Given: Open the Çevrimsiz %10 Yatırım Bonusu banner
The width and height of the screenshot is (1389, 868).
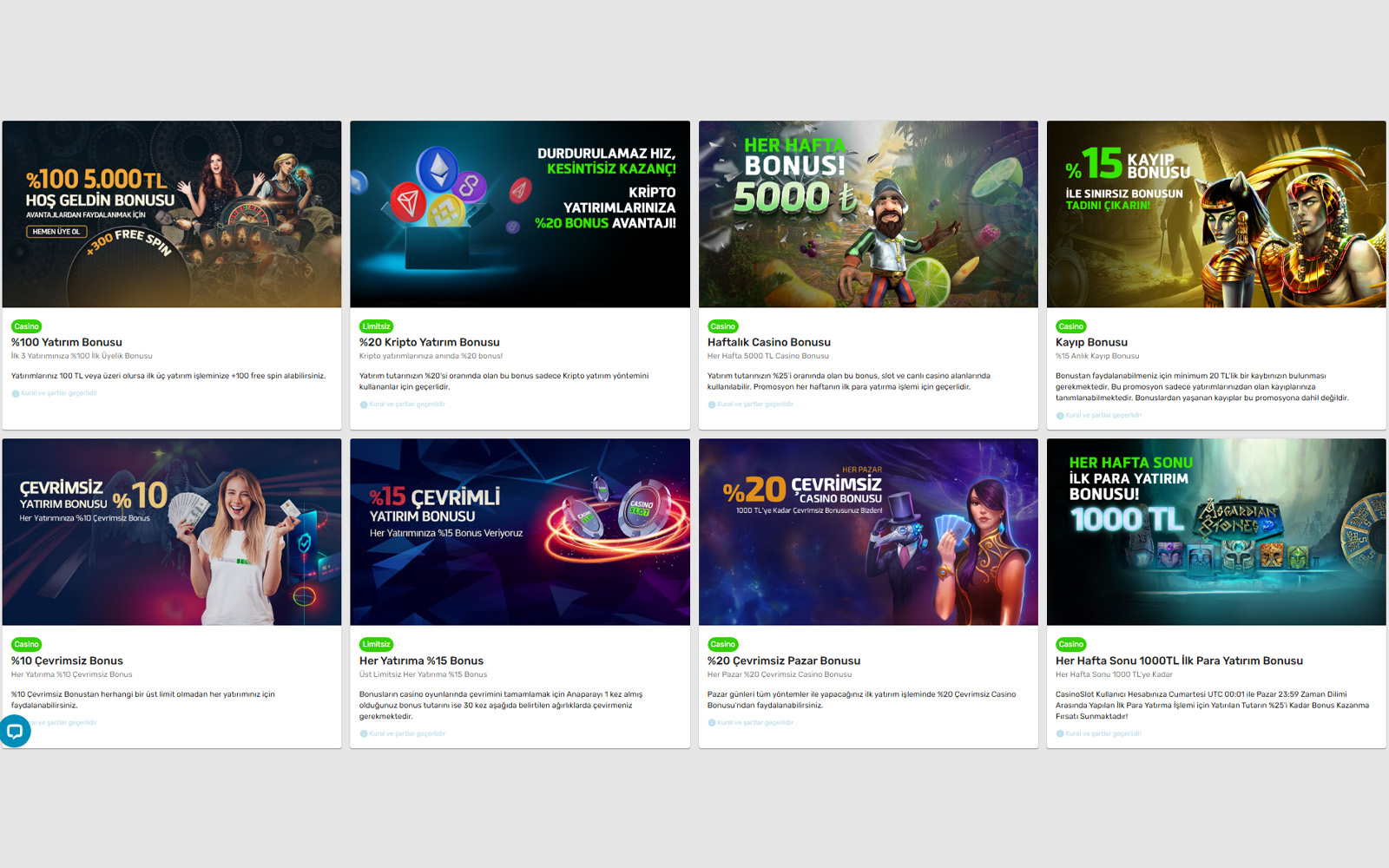Looking at the screenshot, I should (172, 531).
